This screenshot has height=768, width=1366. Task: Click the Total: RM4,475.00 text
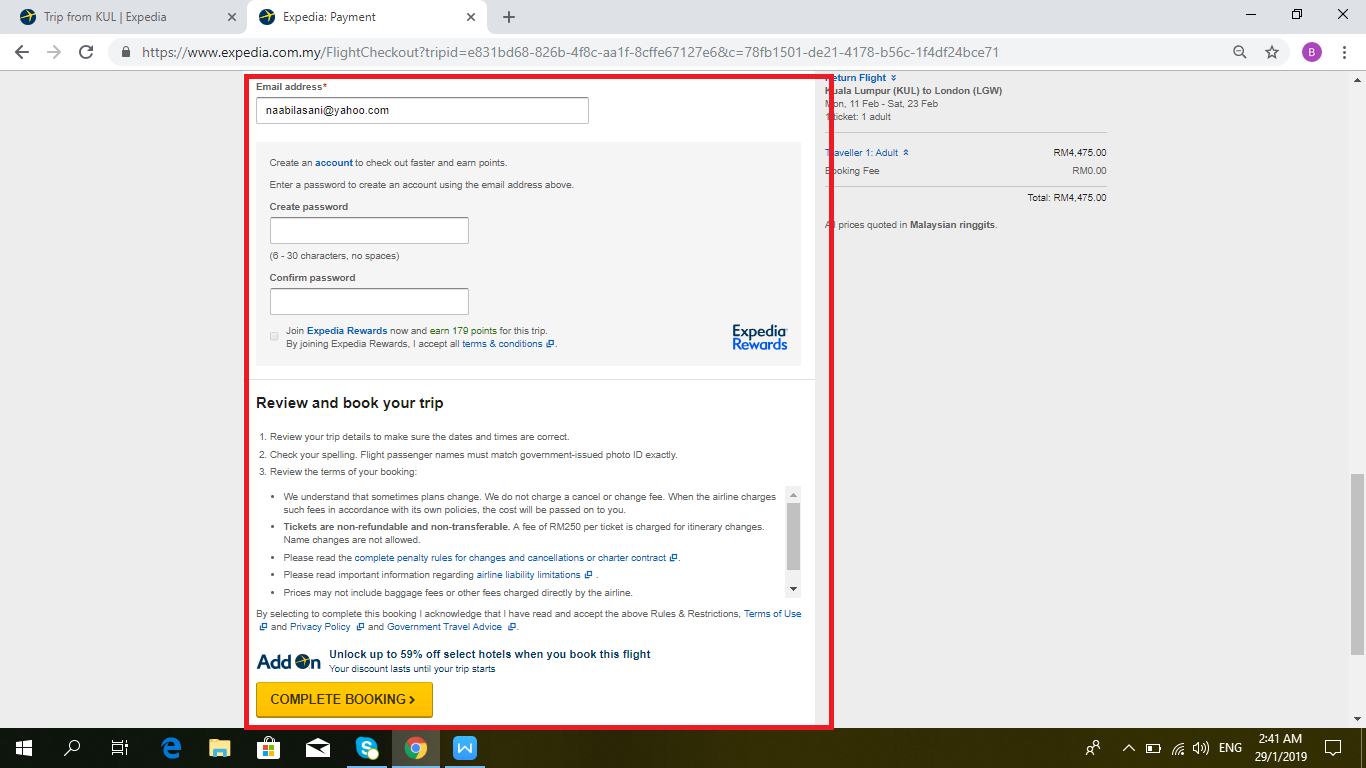click(1067, 198)
